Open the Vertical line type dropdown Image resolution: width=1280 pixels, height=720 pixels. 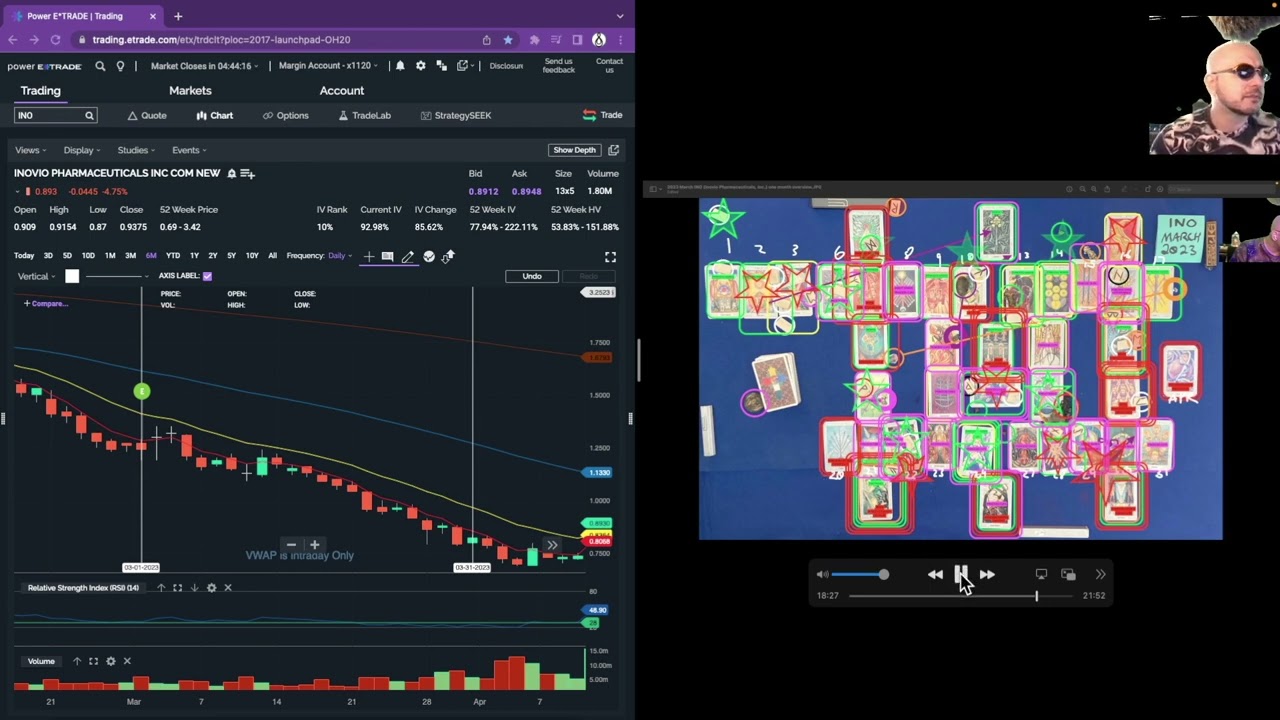37,276
